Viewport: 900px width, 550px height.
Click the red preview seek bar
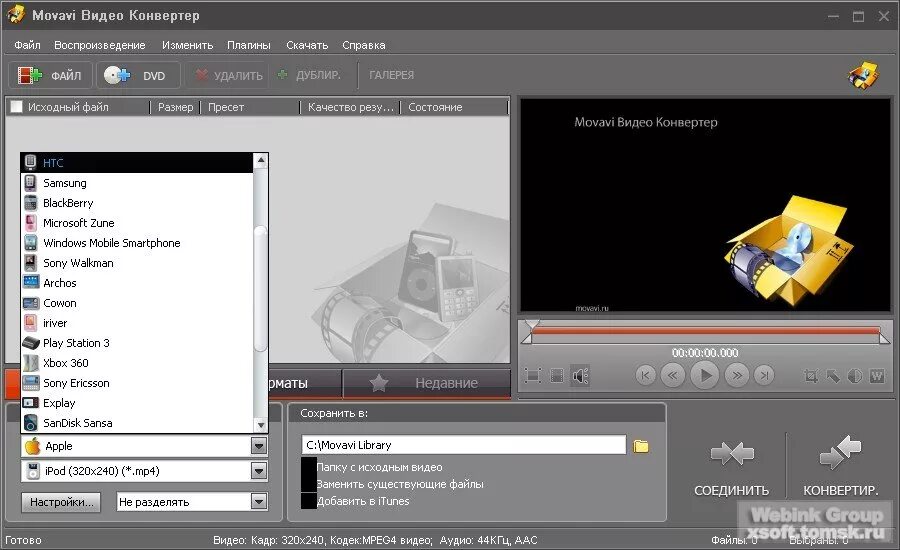[705, 330]
